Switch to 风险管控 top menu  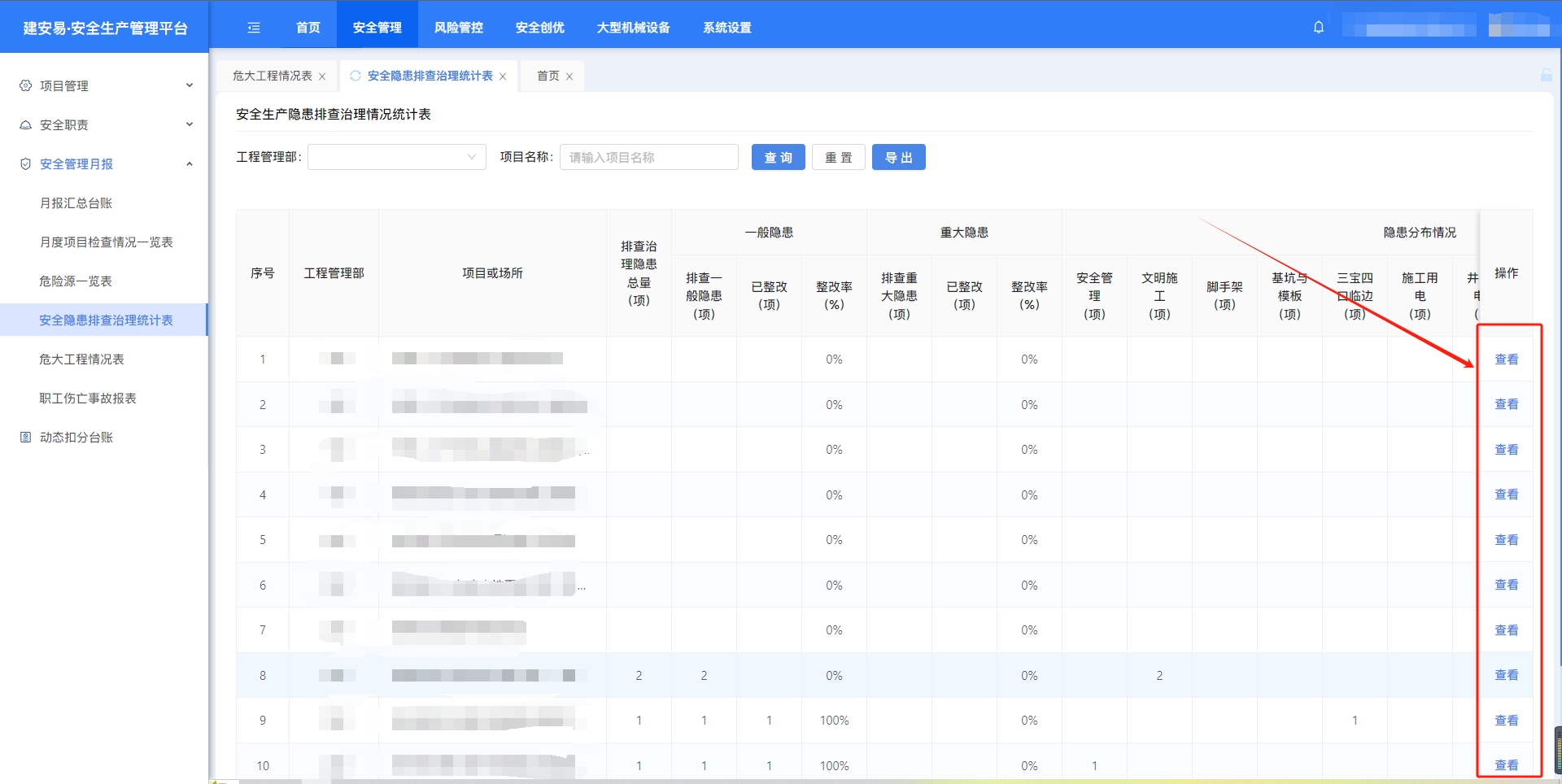[458, 28]
